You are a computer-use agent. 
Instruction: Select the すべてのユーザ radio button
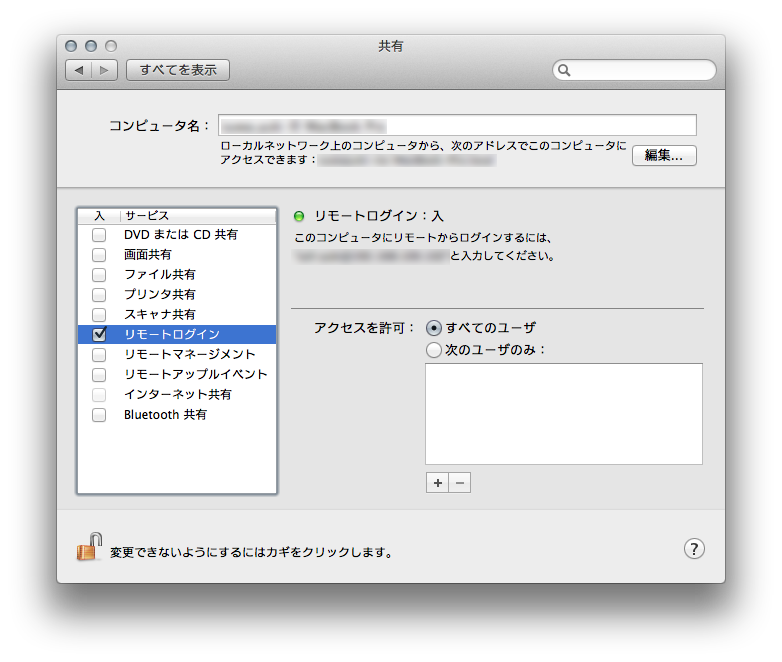tap(433, 328)
